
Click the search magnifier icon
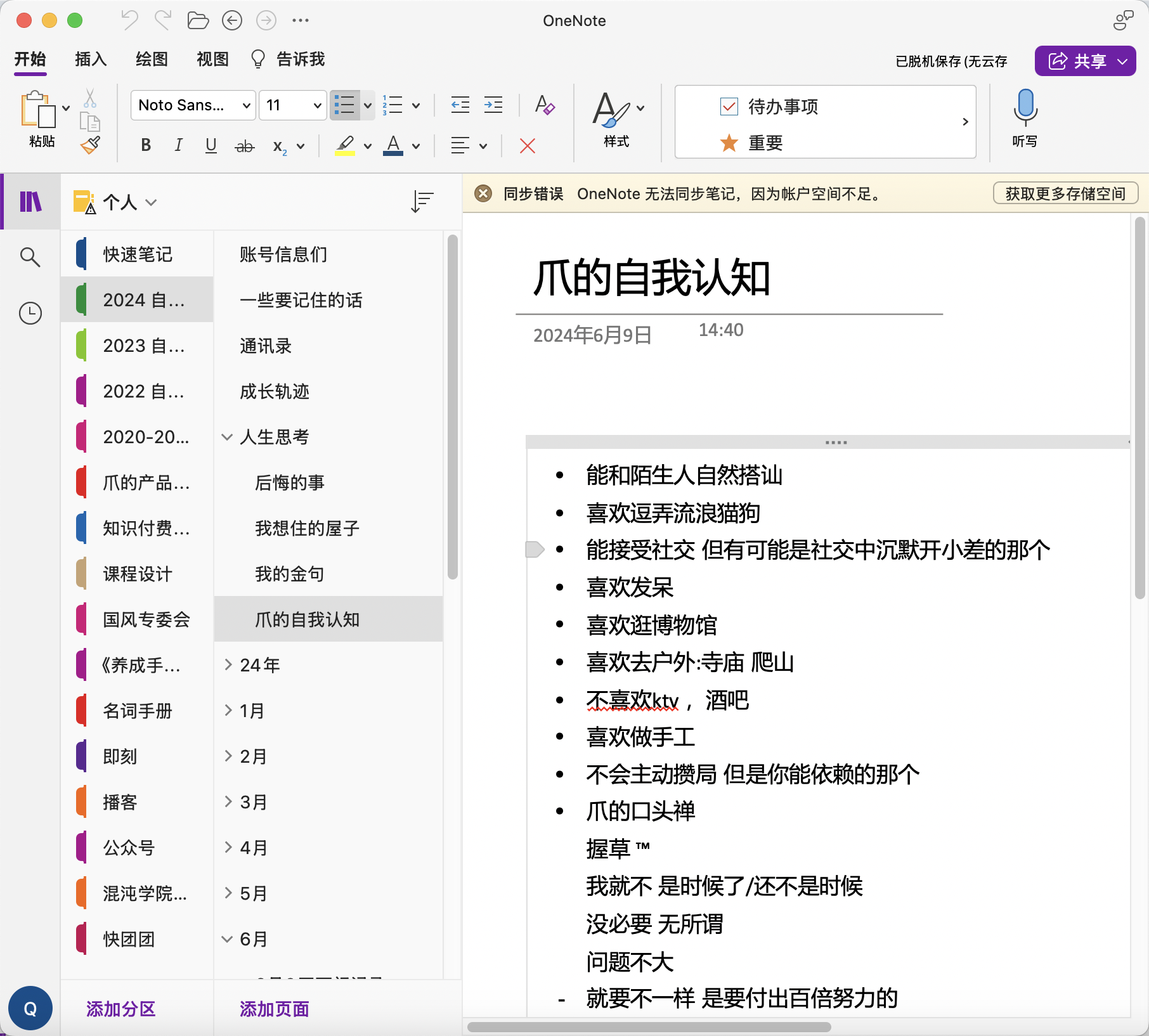point(30,257)
